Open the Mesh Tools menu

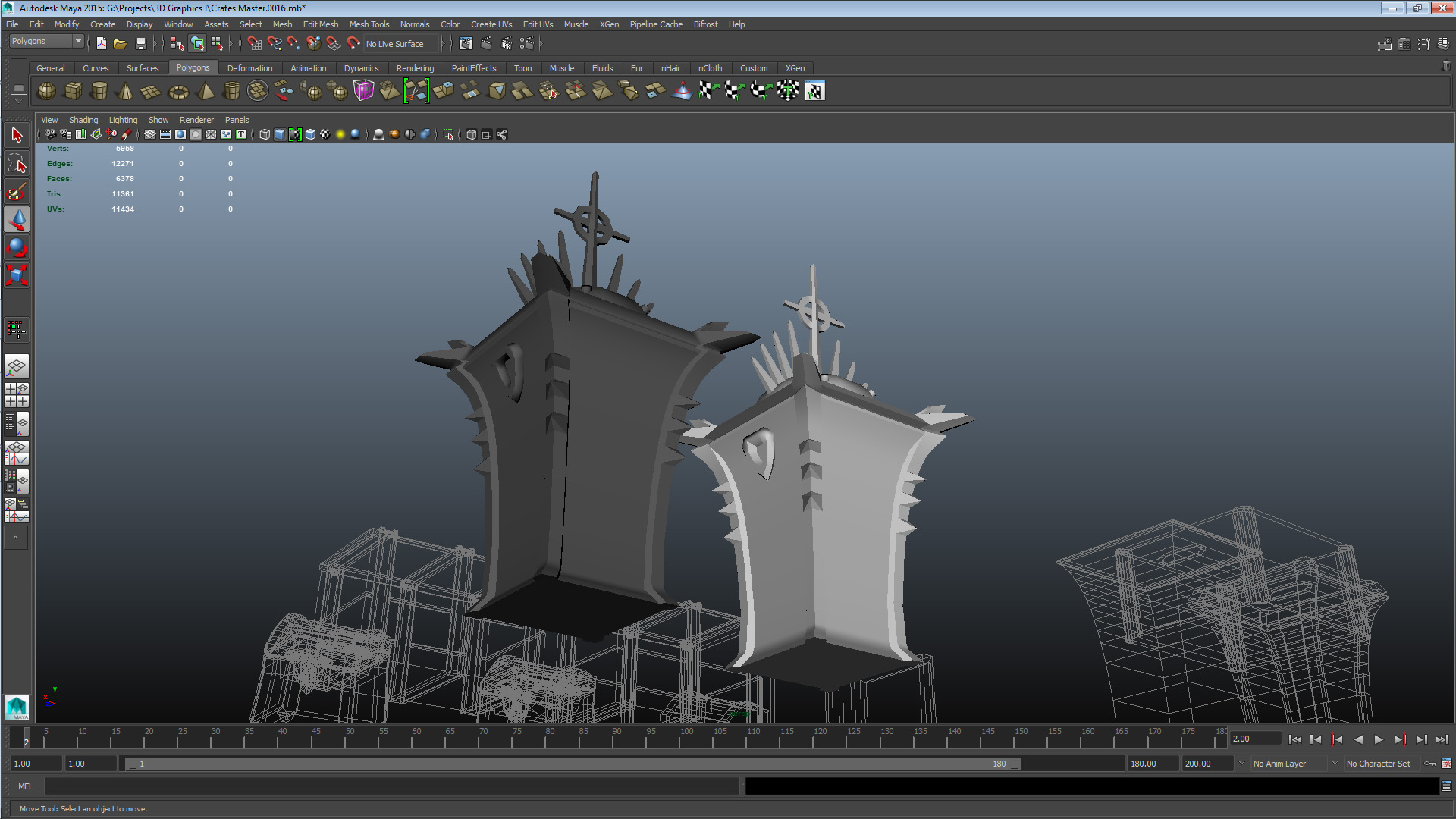[369, 24]
